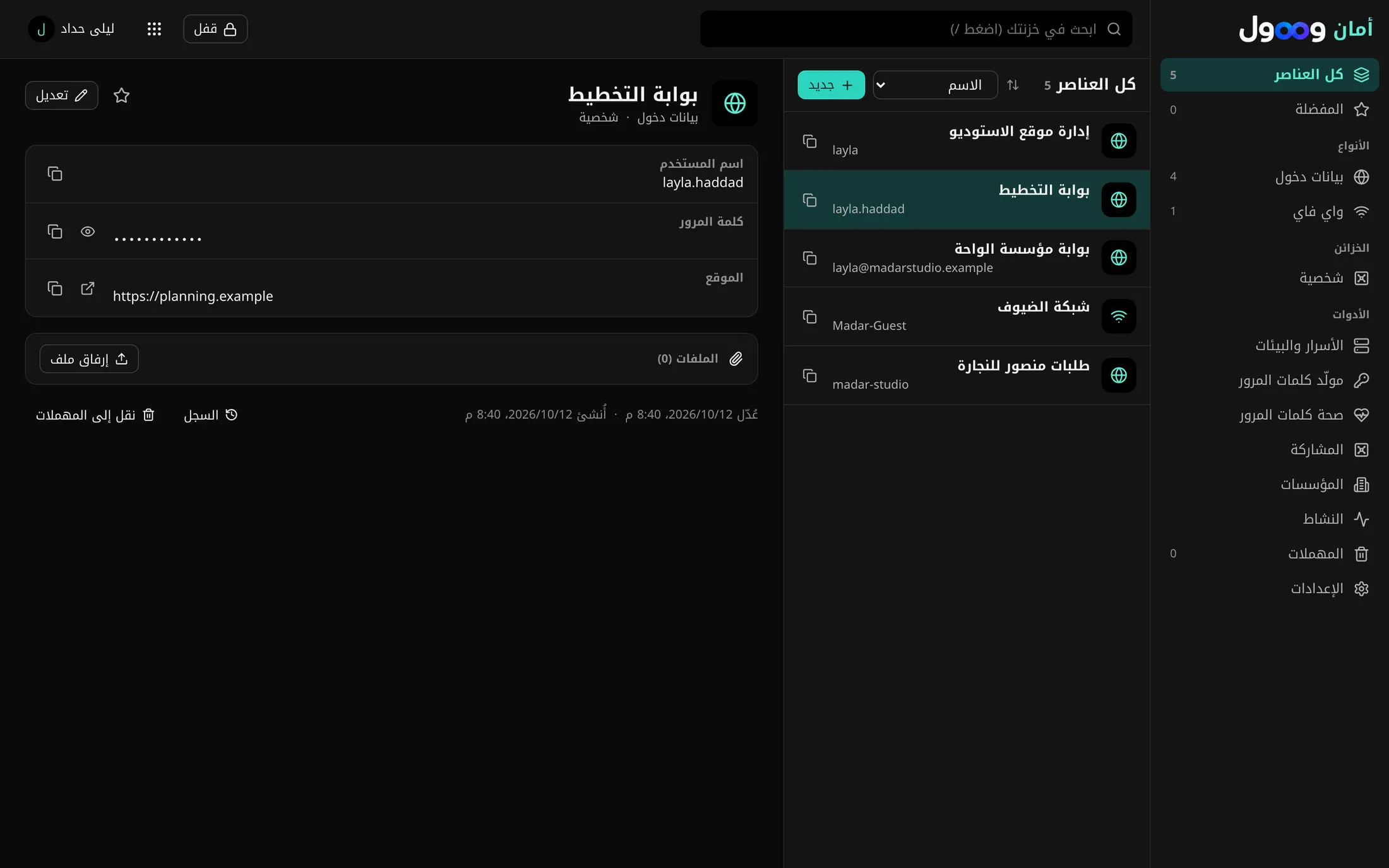
Task: Open النشاط activity page
Action: click(x=1270, y=519)
